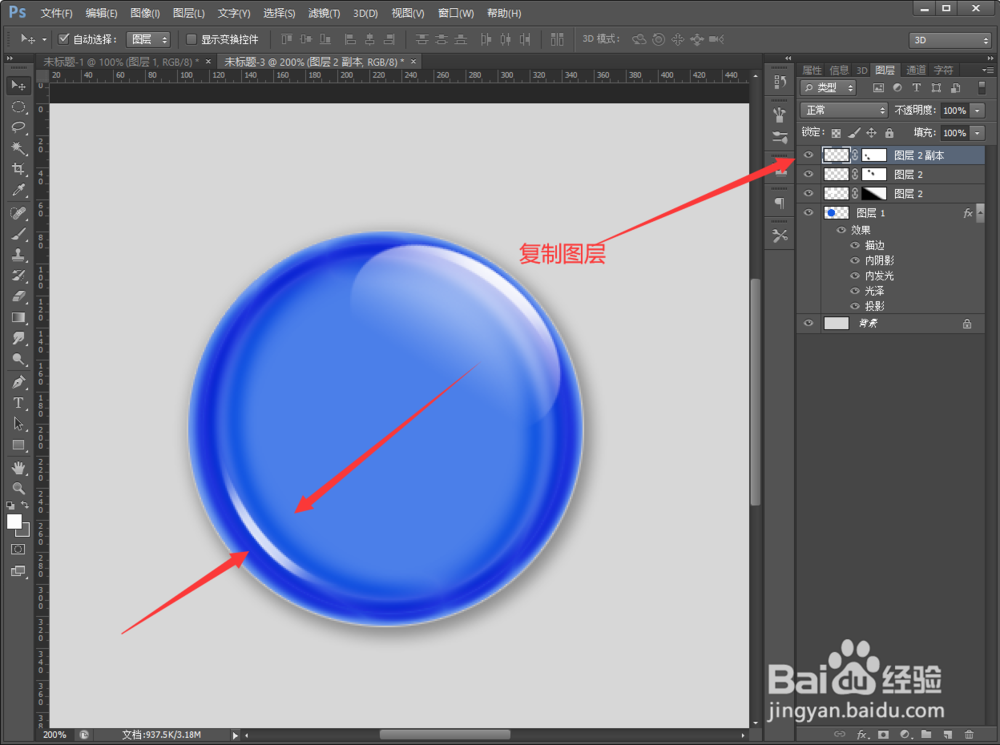Open the 不透明度 slider arrow
Screen dimensions: 1000x745
point(978,110)
